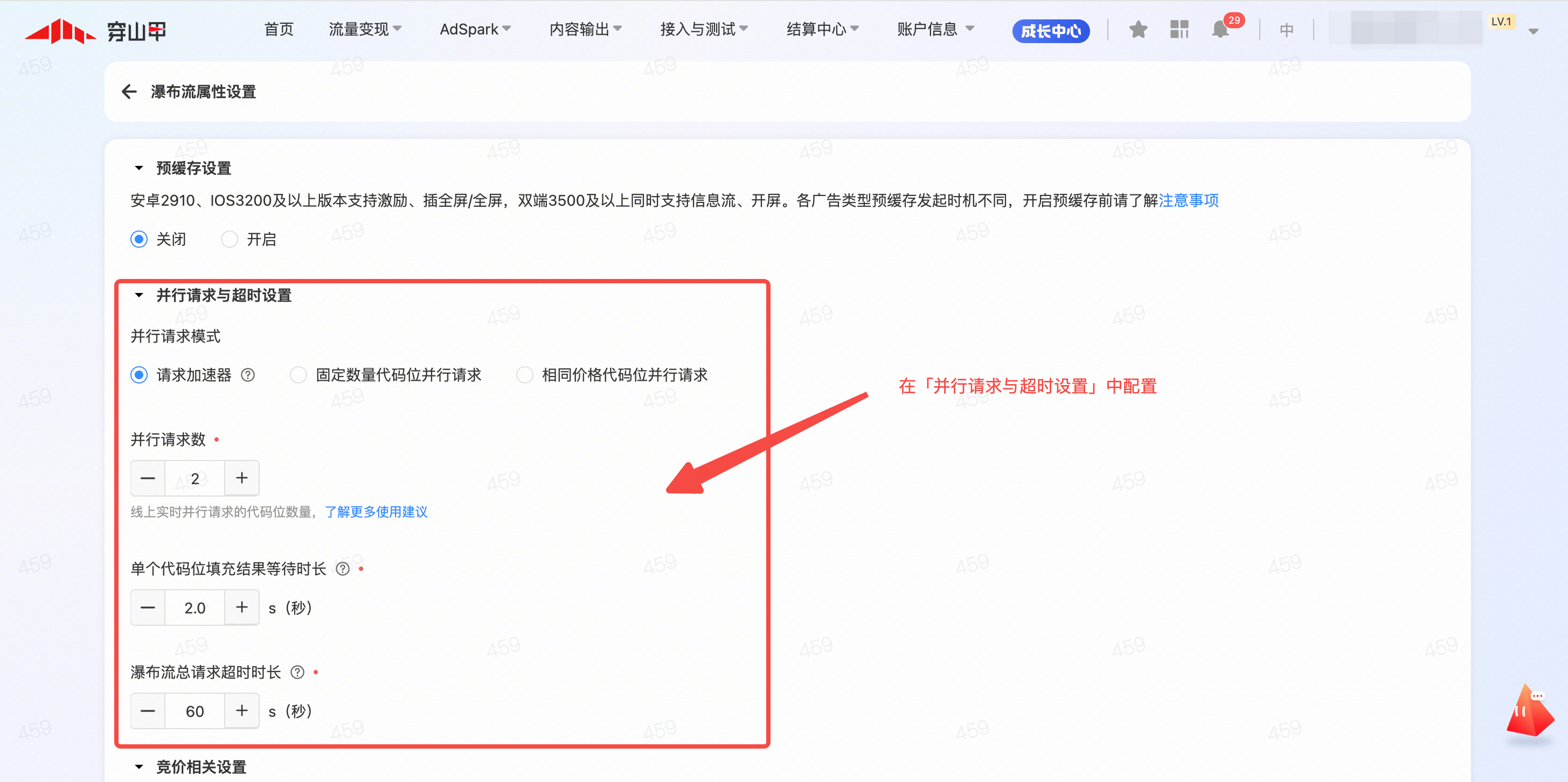Click help icon beside 单个代码位填充结果等待时长
Screen dimensions: 1568x782
click(x=343, y=569)
